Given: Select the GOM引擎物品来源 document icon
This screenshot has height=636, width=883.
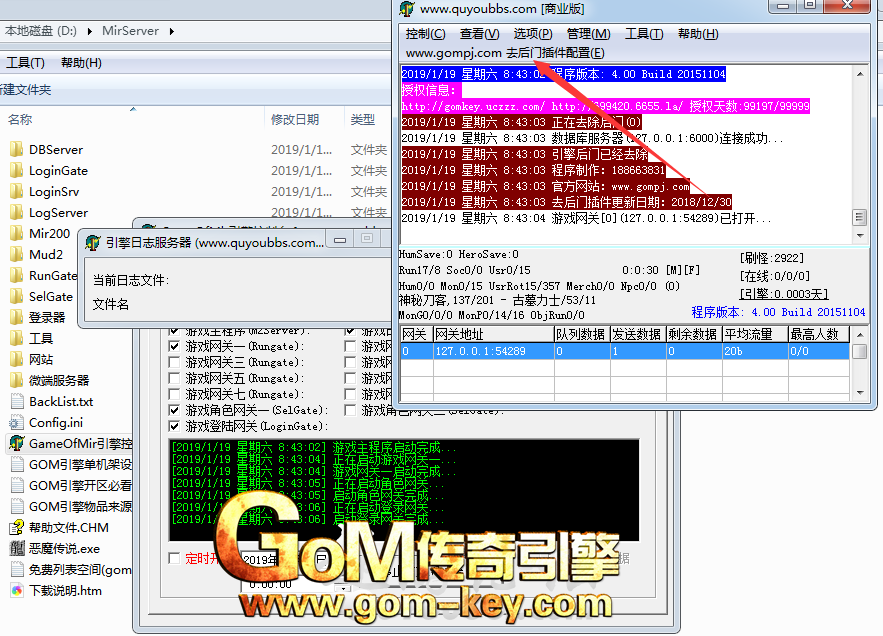Looking at the screenshot, I should point(17,506).
